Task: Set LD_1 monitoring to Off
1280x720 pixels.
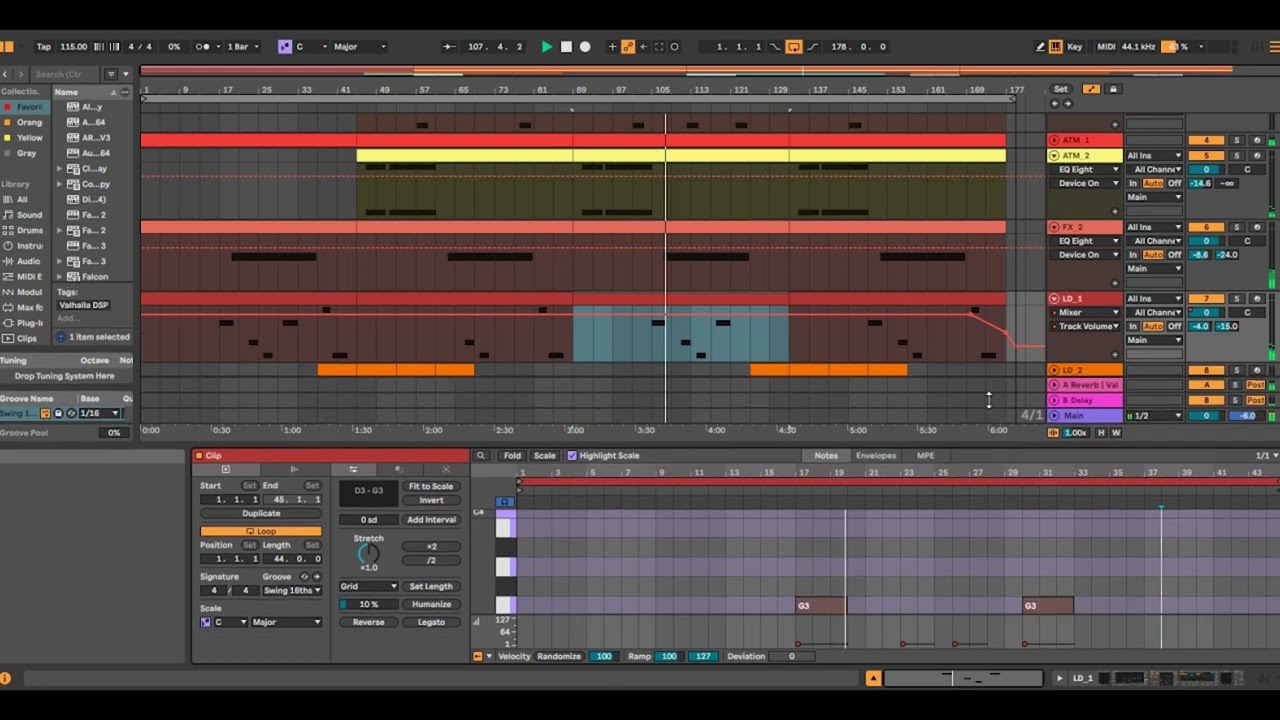Action: 1175,327
